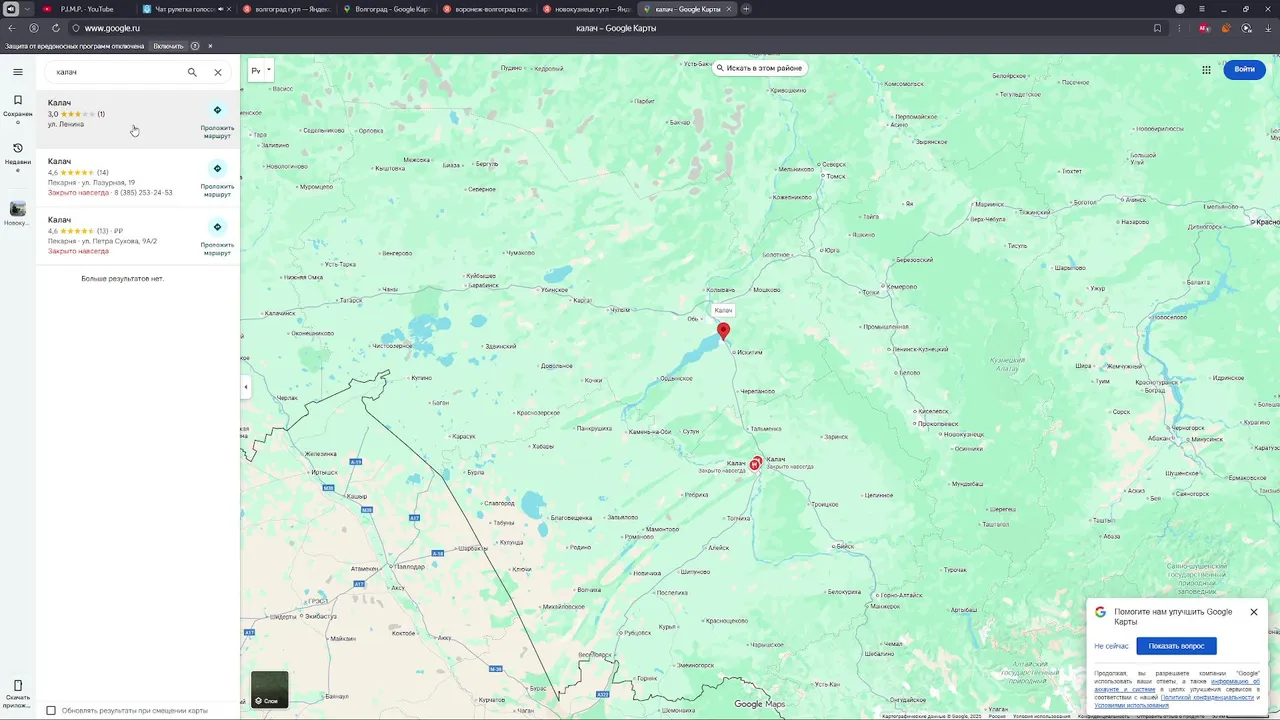Click the Войти sign-in button
Viewport: 1280px width, 720px height.
tap(1244, 70)
